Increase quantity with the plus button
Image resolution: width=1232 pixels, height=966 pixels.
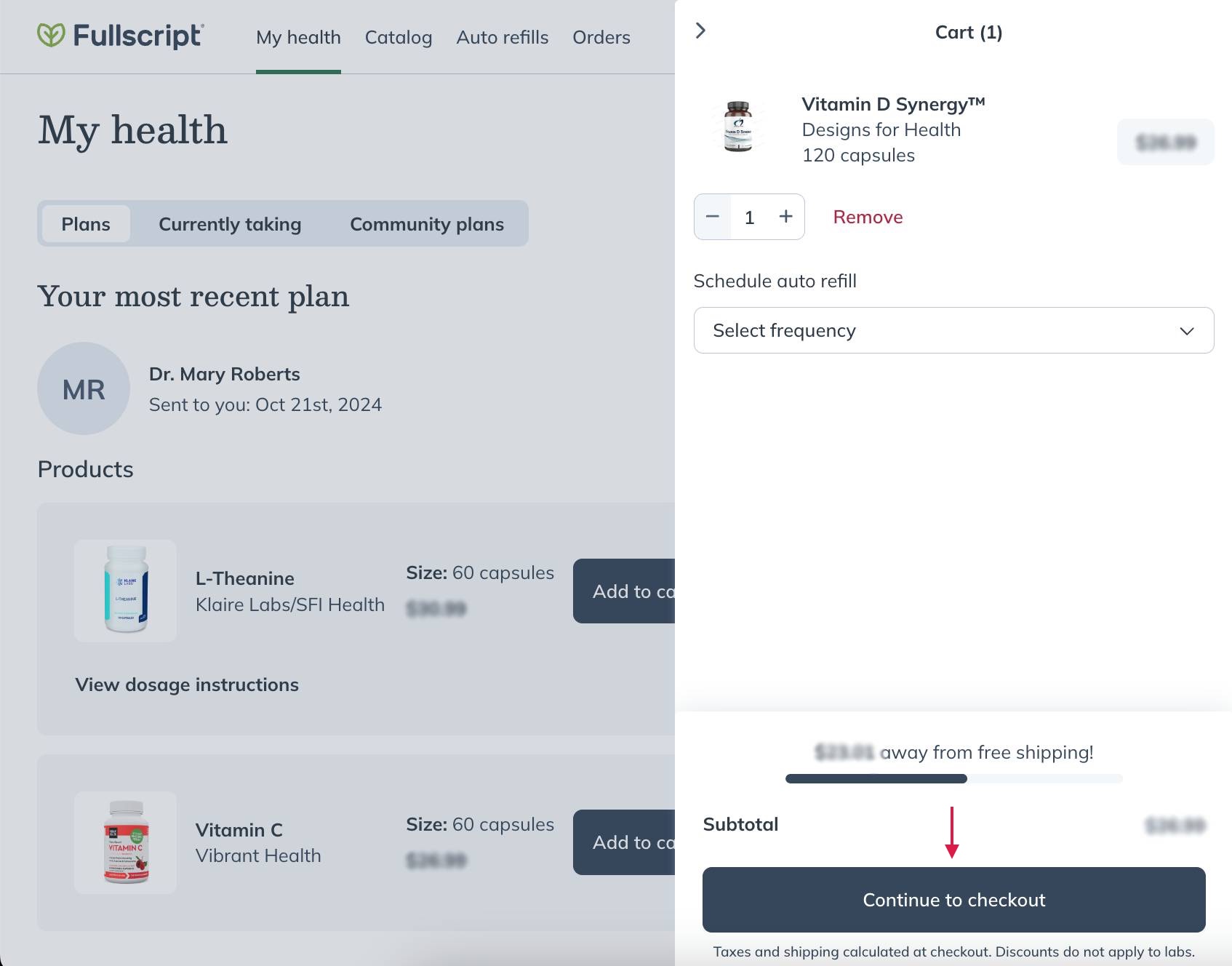[x=786, y=217]
